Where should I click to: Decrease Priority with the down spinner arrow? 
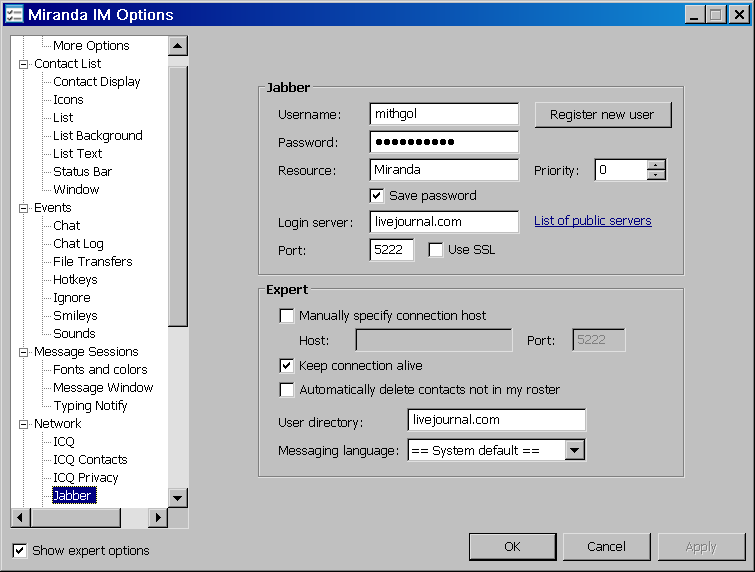(x=656, y=175)
